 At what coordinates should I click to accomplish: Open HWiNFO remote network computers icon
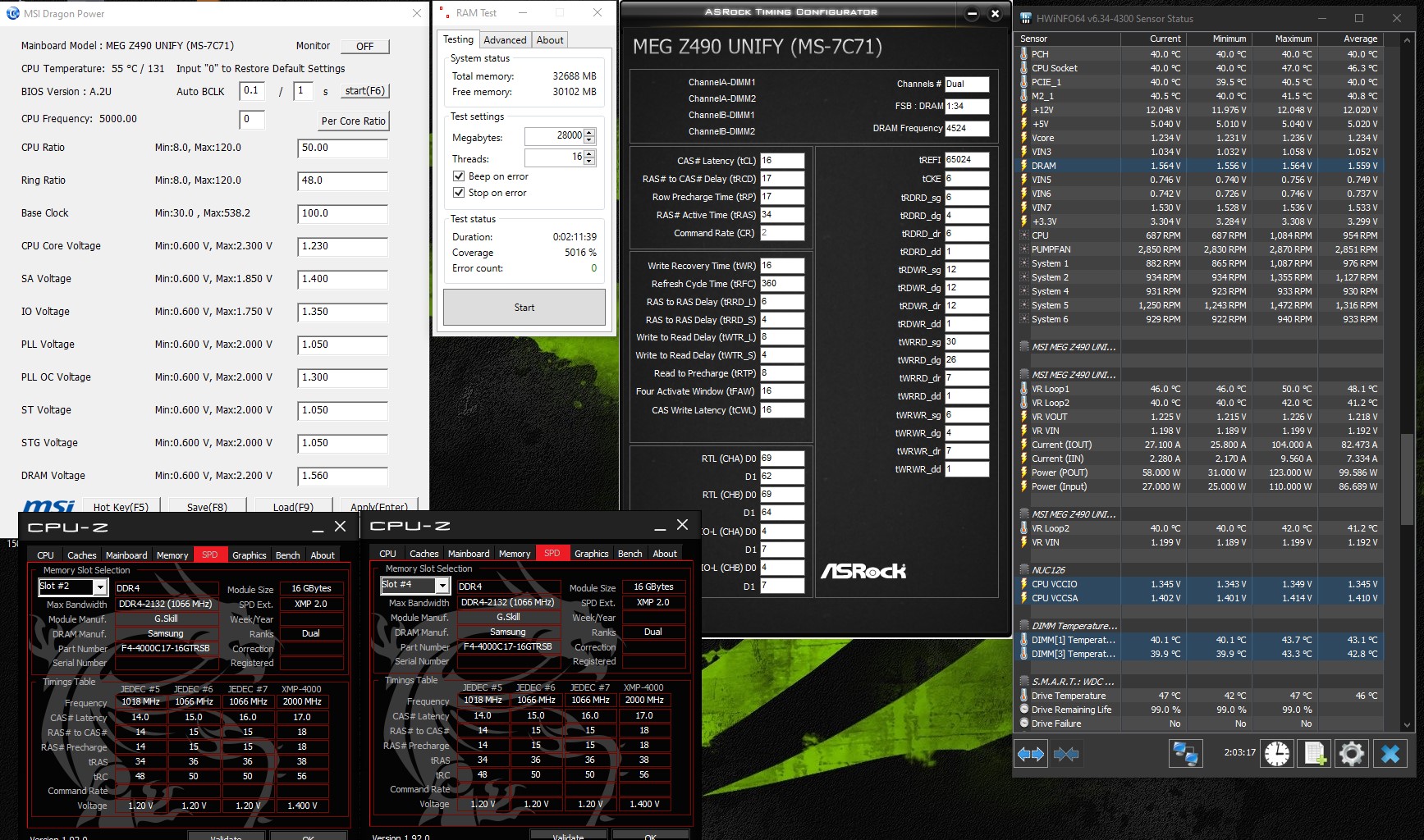point(1185,753)
